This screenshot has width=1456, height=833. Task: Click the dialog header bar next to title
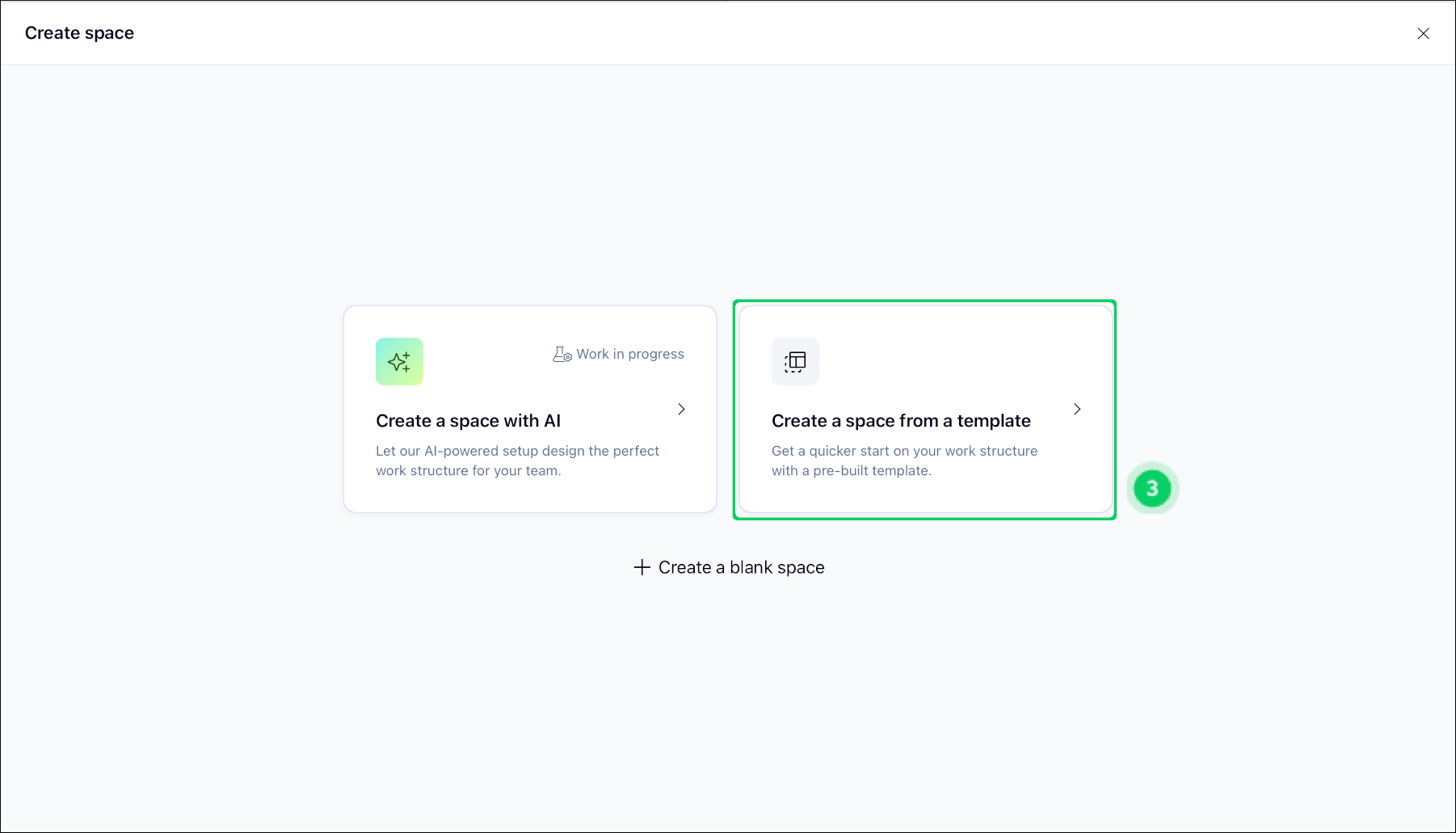pos(727,33)
